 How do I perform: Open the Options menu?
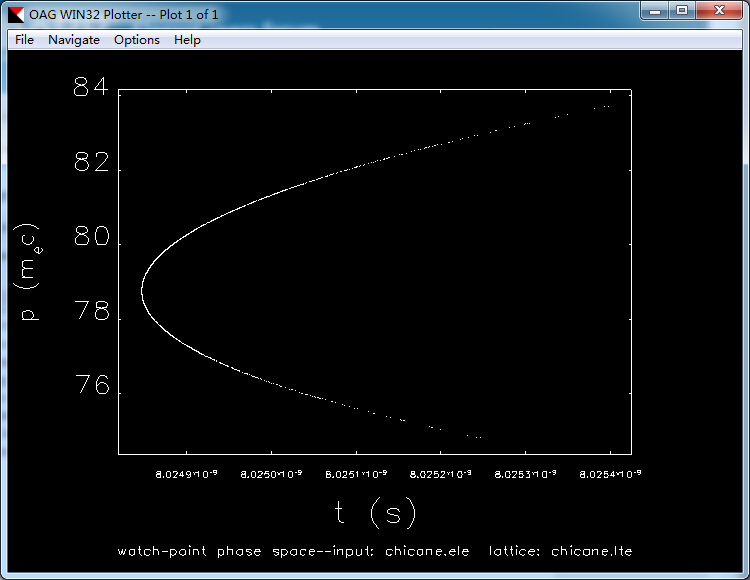[x=136, y=40]
